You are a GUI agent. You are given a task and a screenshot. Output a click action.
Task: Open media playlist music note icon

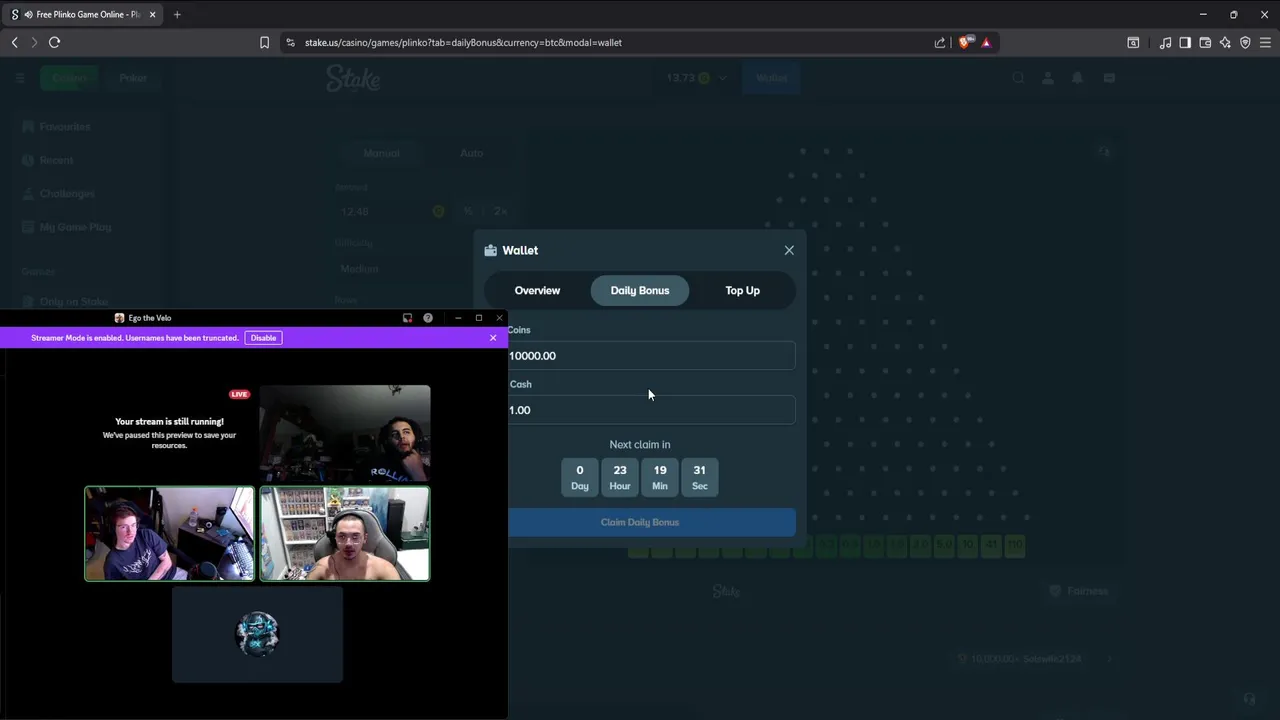(x=1165, y=42)
